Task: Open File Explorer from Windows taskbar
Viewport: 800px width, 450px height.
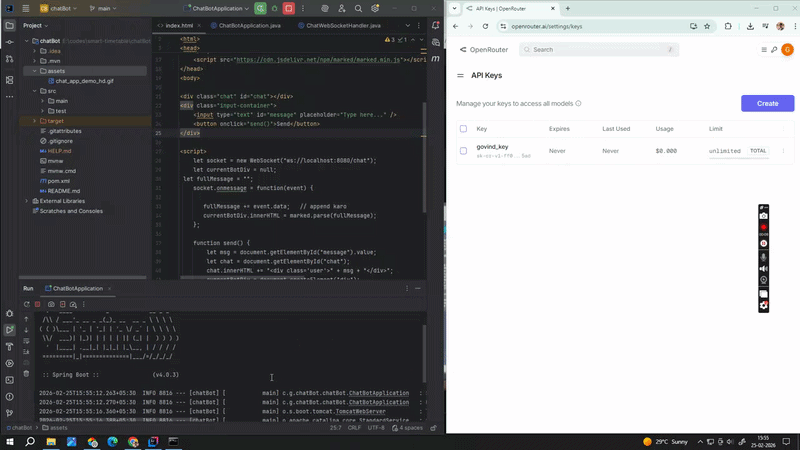Action: [x=51, y=442]
